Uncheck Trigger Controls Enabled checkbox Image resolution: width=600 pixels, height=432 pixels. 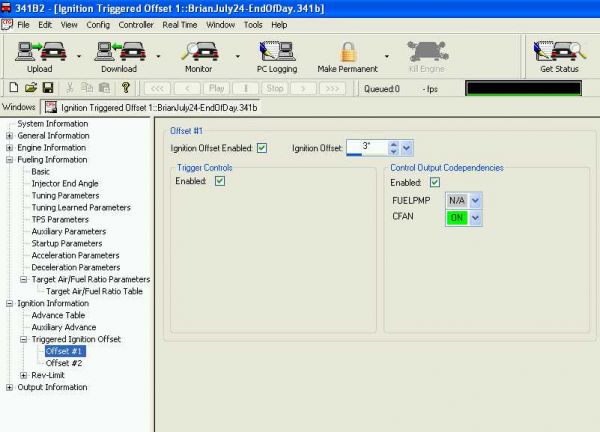tap(219, 182)
